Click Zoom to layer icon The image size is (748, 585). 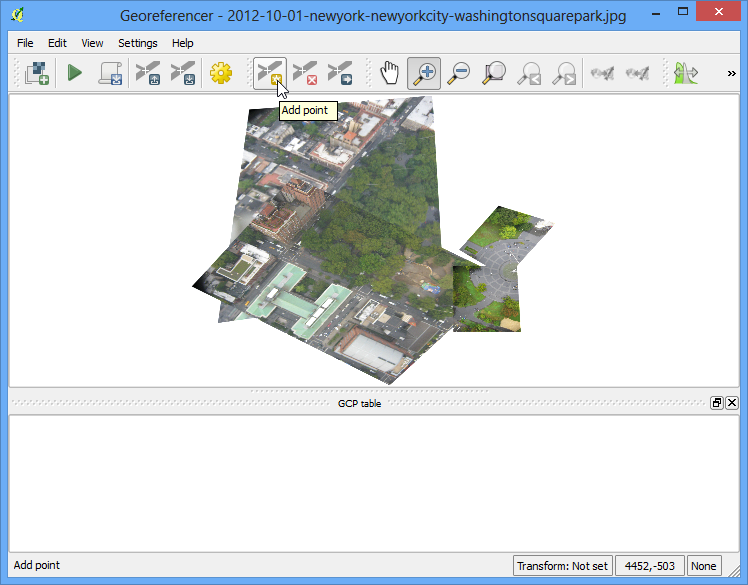pos(494,73)
